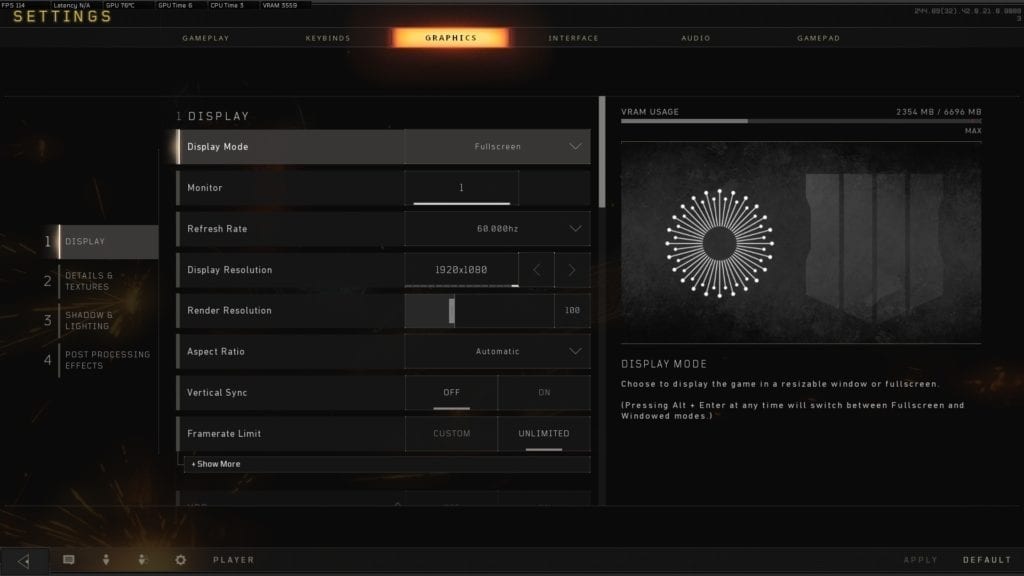Switch to the Audio tab
The height and width of the screenshot is (576, 1024).
click(696, 39)
